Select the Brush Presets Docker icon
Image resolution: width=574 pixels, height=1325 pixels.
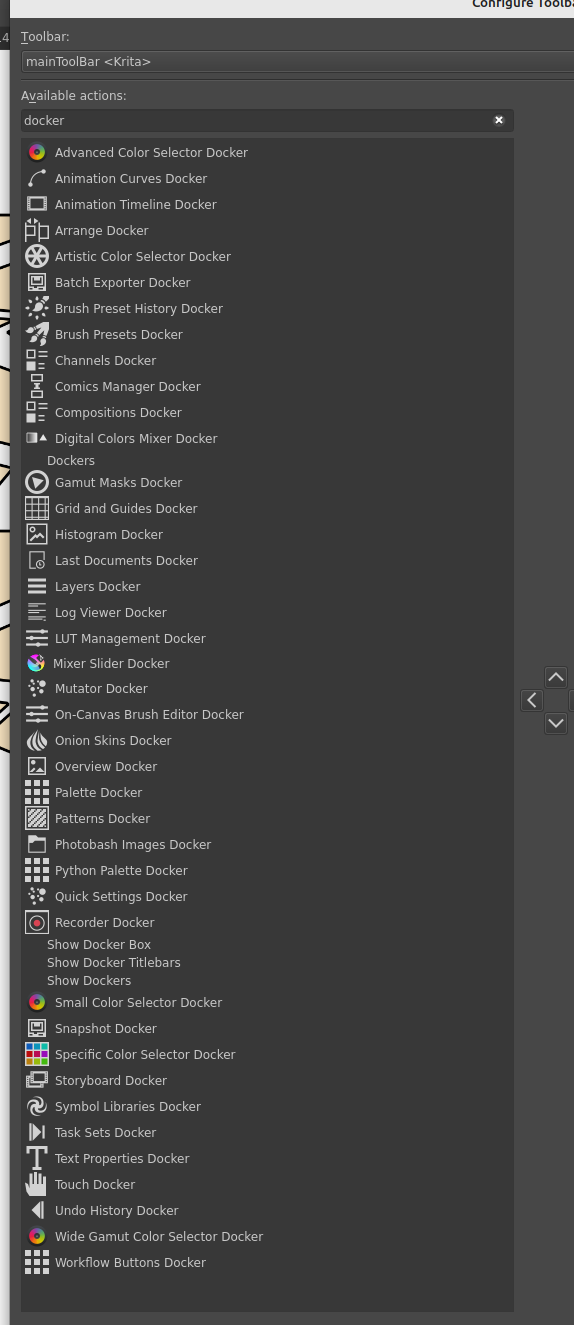37,335
